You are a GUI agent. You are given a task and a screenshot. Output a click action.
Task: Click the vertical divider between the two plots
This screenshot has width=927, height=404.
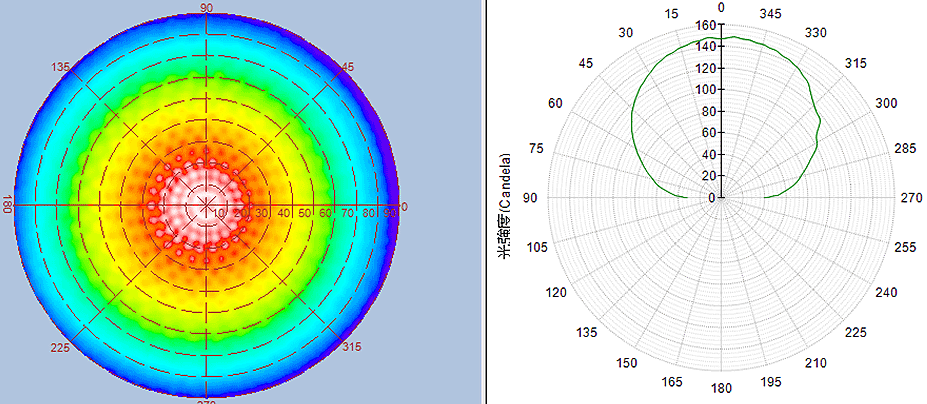(x=485, y=202)
